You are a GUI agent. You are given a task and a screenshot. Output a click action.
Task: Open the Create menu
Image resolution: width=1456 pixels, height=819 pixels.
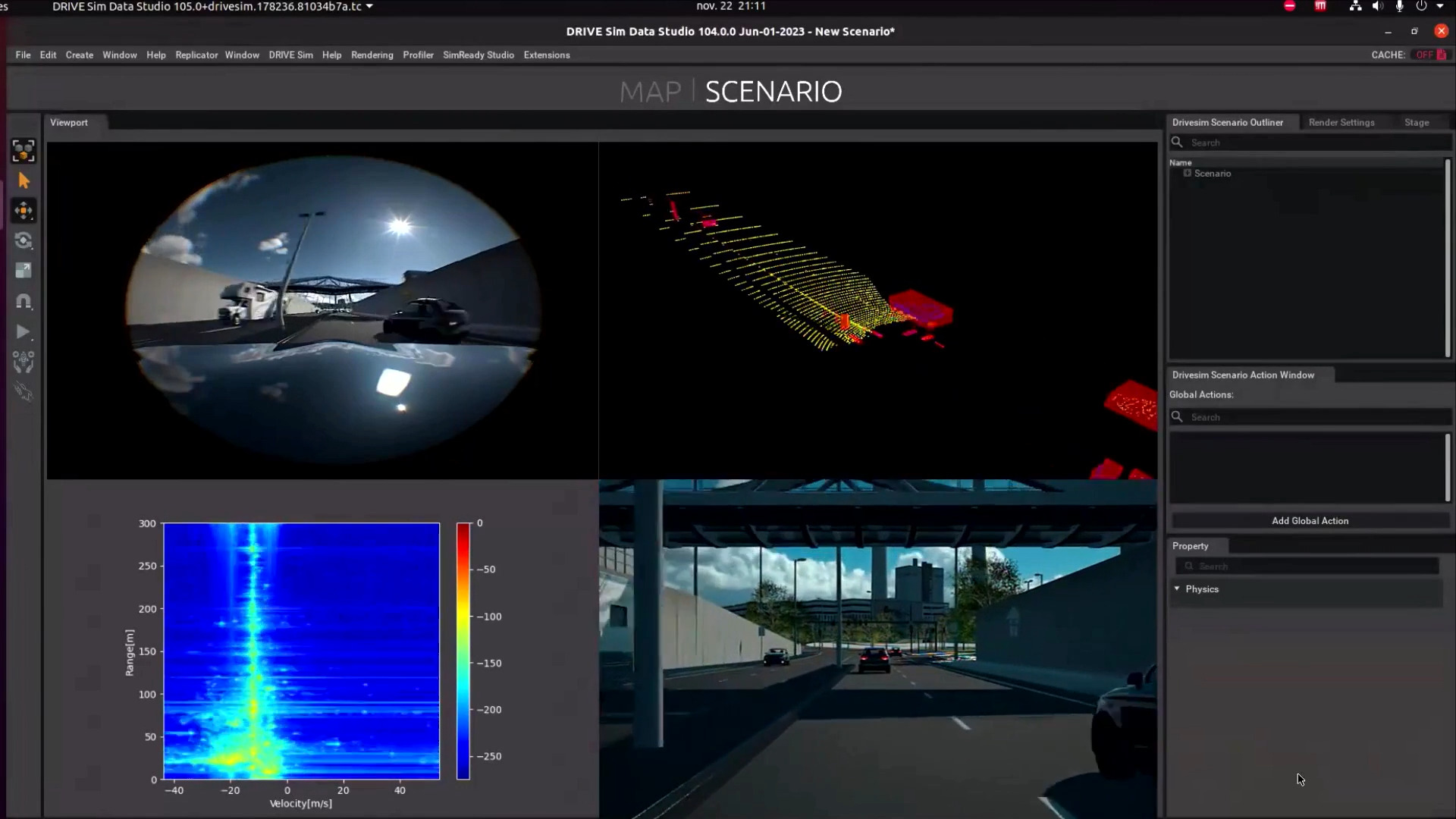80,55
